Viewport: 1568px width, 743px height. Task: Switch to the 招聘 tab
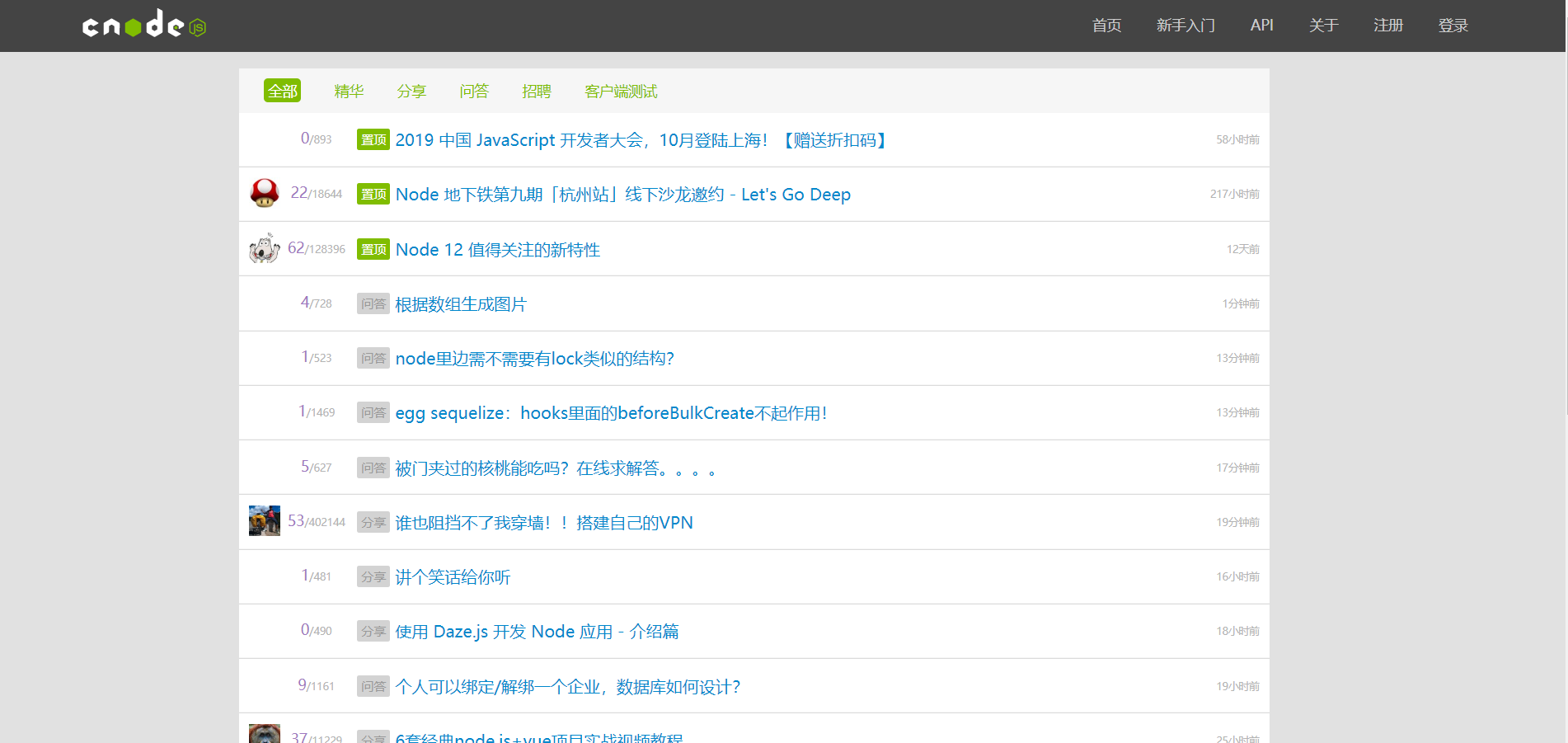536,91
